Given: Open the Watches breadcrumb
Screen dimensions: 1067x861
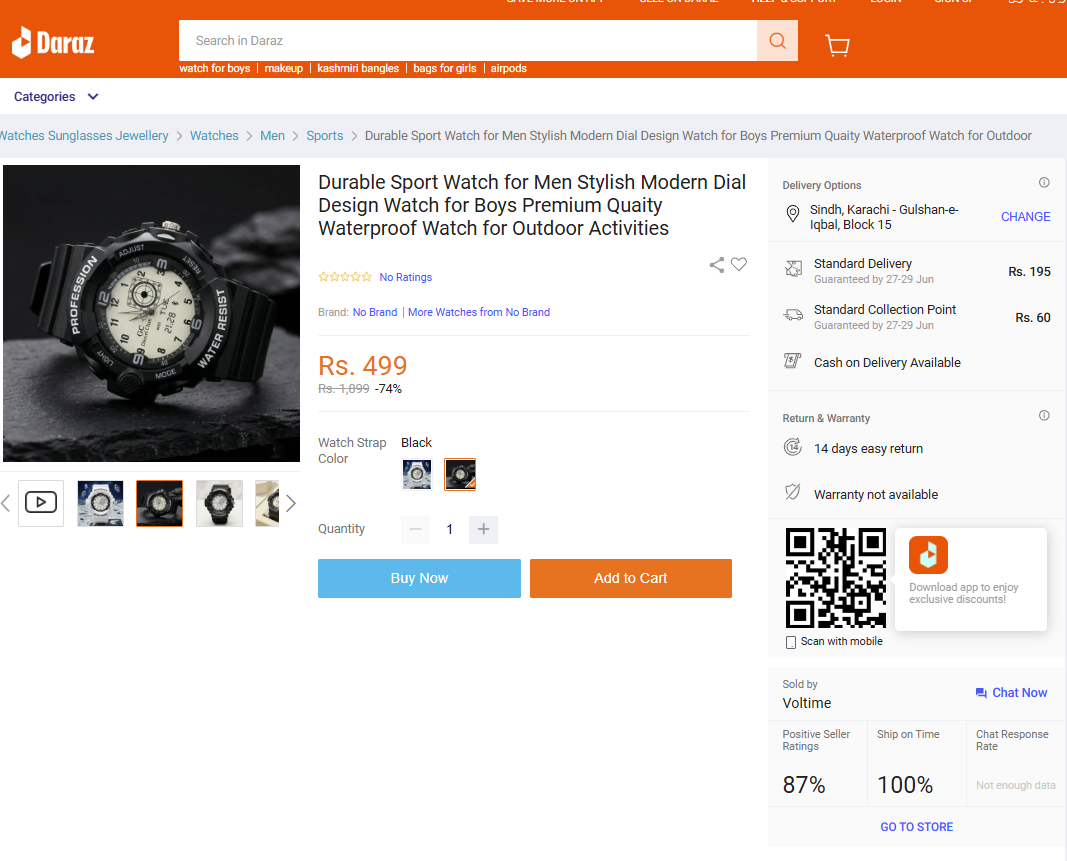Looking at the screenshot, I should click(x=214, y=135).
